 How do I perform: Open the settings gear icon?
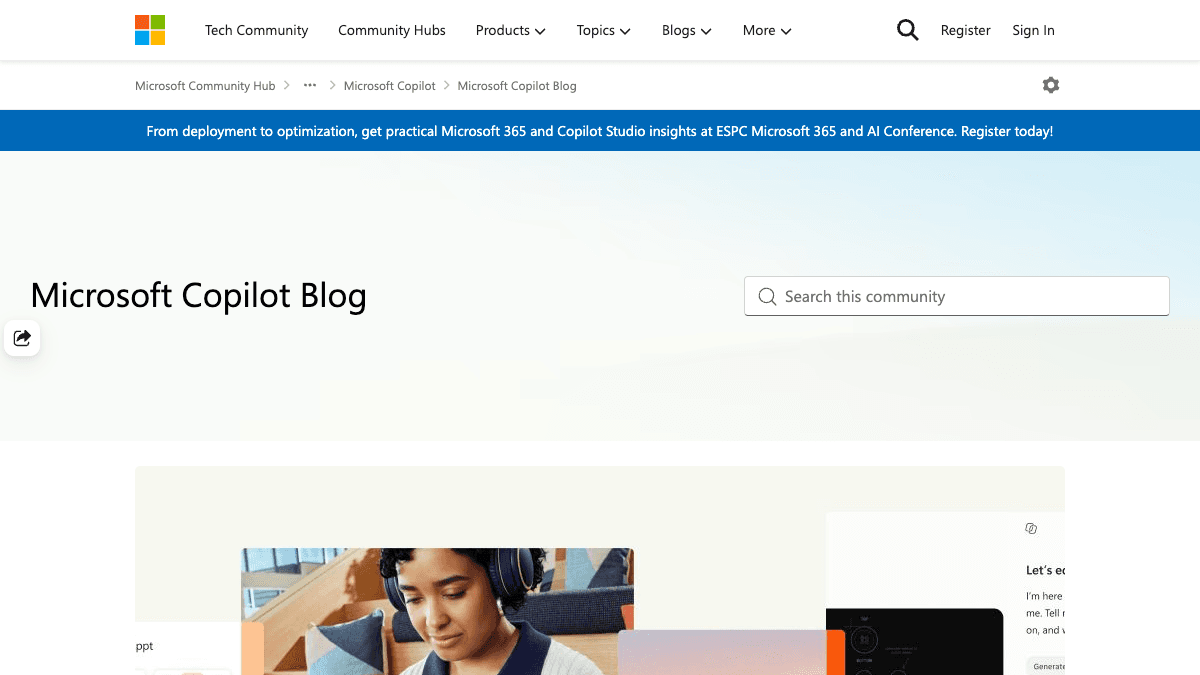click(x=1050, y=85)
